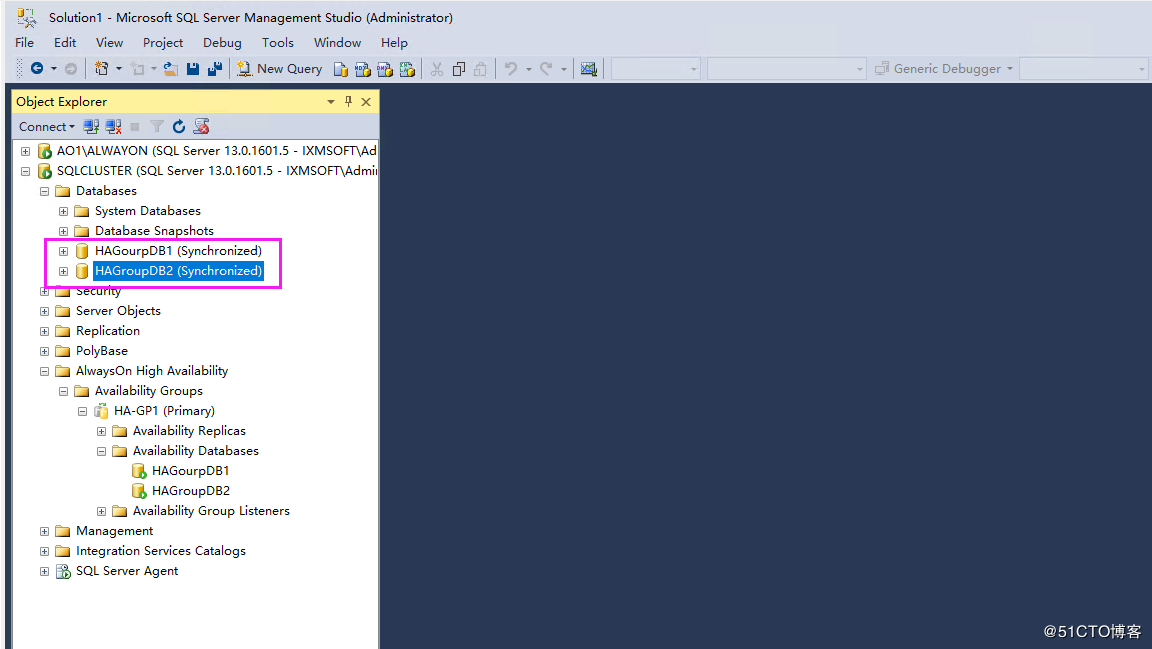Click the Disconnect server icon in Object Explorer

[113, 126]
